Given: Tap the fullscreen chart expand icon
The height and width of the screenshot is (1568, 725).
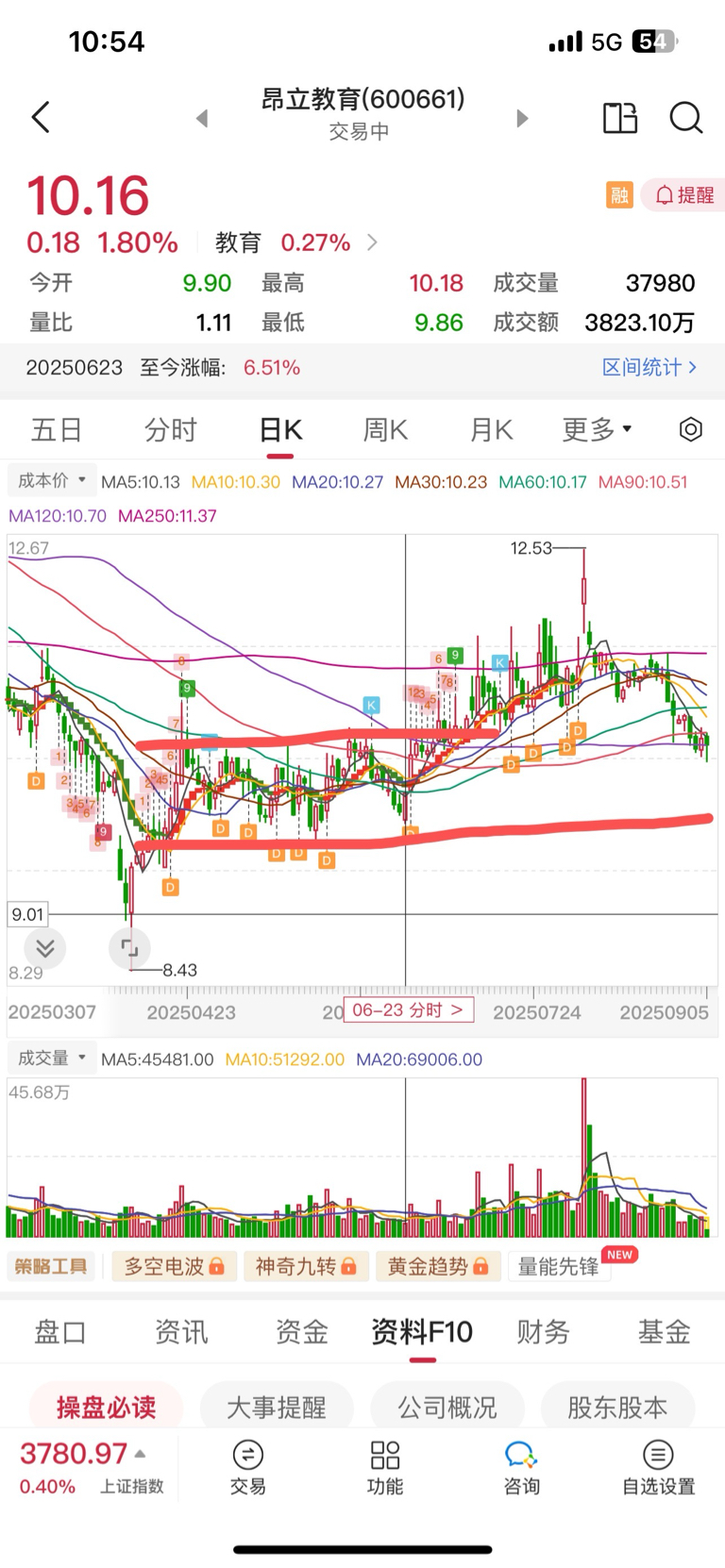Looking at the screenshot, I should coord(129,948).
